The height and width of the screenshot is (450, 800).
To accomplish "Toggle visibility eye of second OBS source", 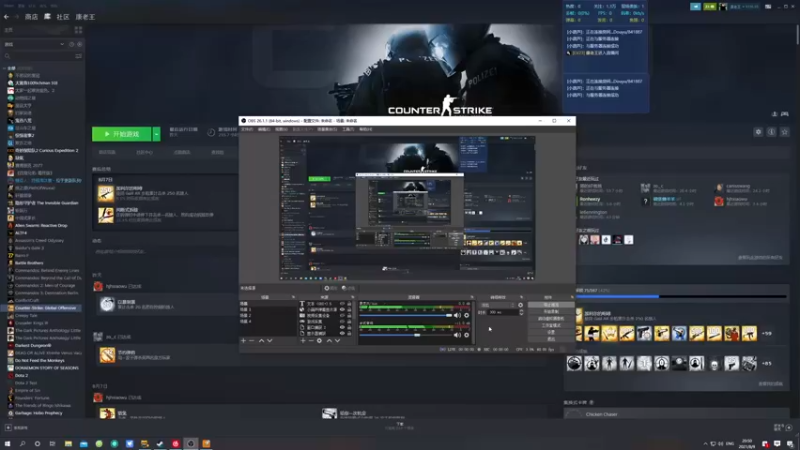I will click(x=342, y=310).
